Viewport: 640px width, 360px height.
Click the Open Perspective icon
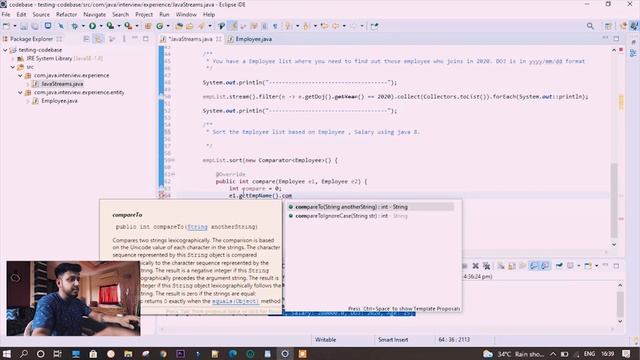(x=608, y=26)
